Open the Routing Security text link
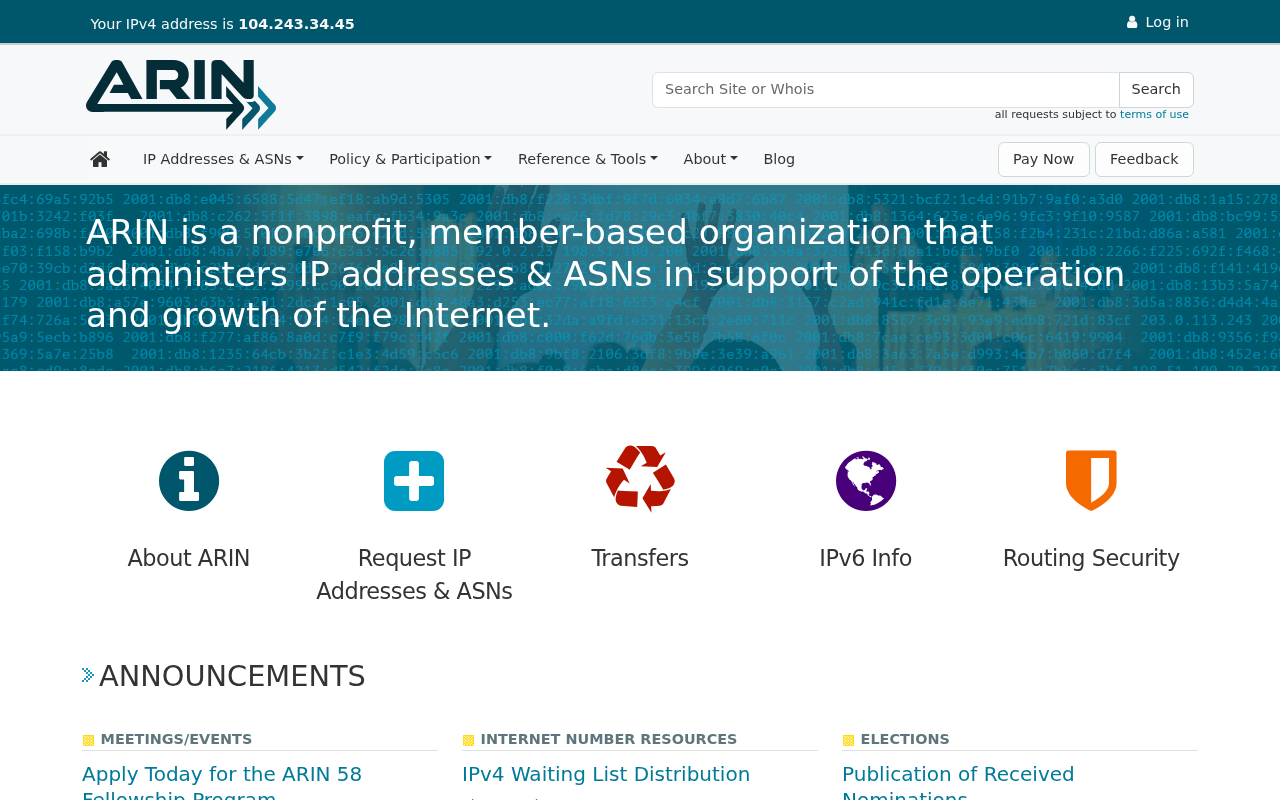The width and height of the screenshot is (1280, 800). point(1091,558)
